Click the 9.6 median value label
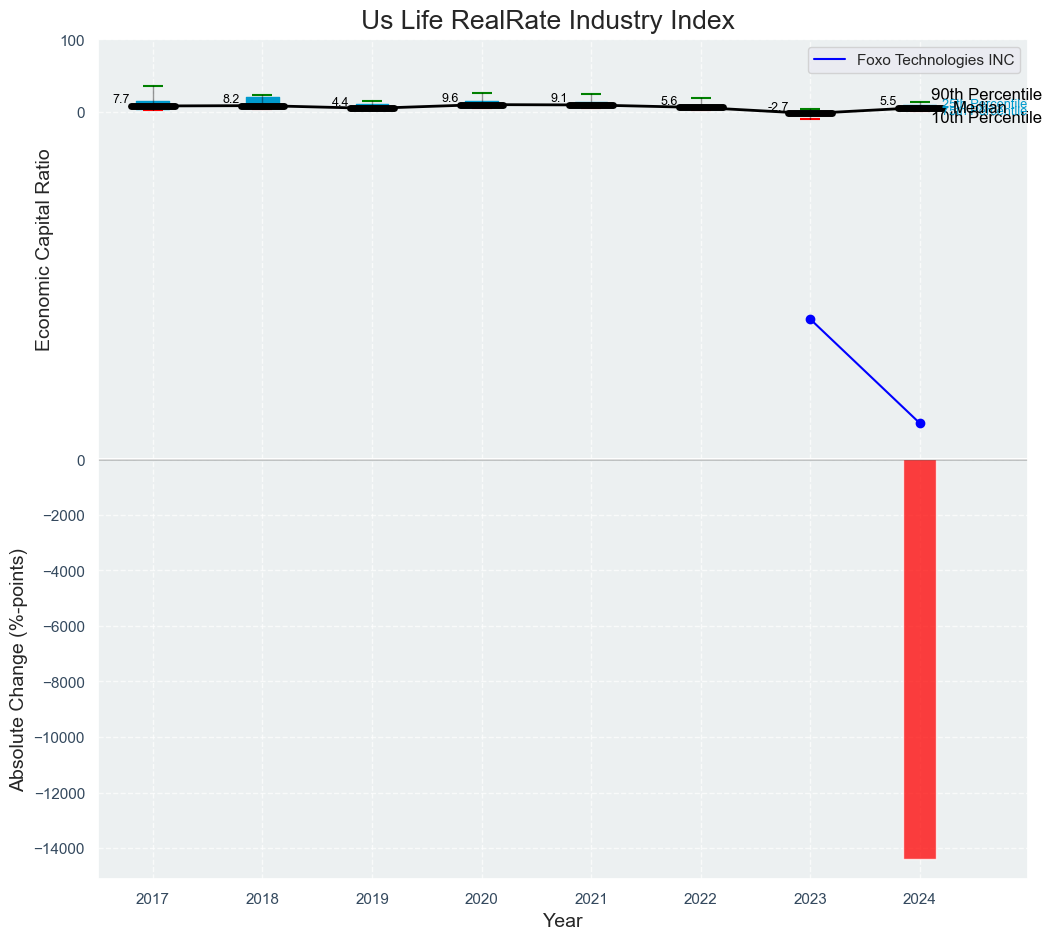The image size is (1051, 940). pyautogui.click(x=450, y=98)
